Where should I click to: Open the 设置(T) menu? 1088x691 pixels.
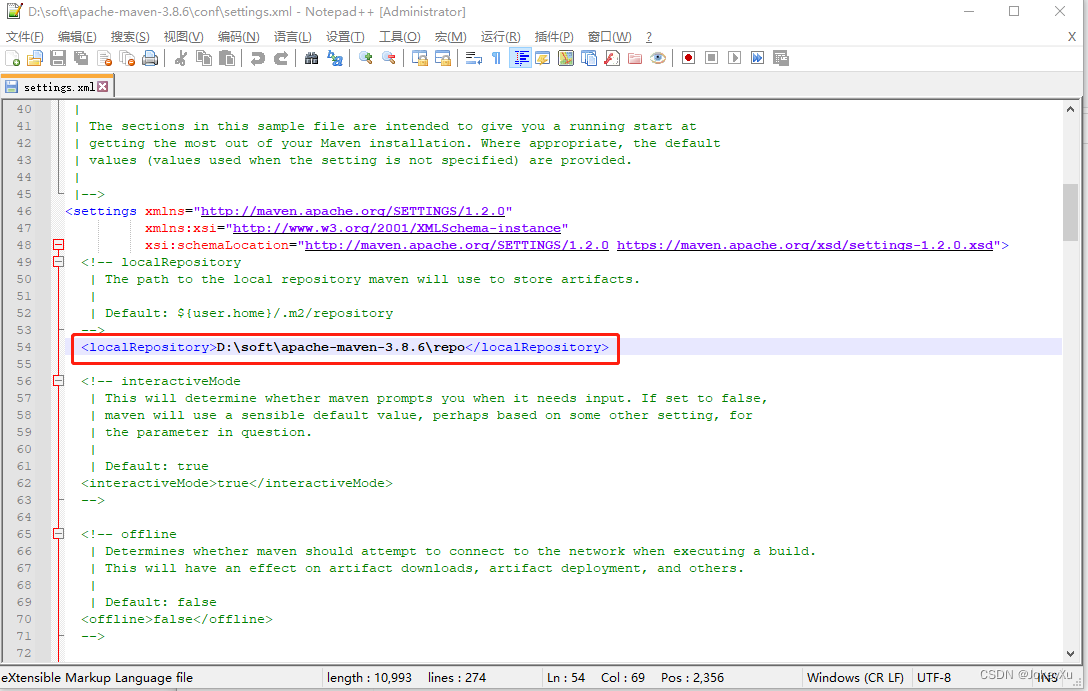pos(345,37)
